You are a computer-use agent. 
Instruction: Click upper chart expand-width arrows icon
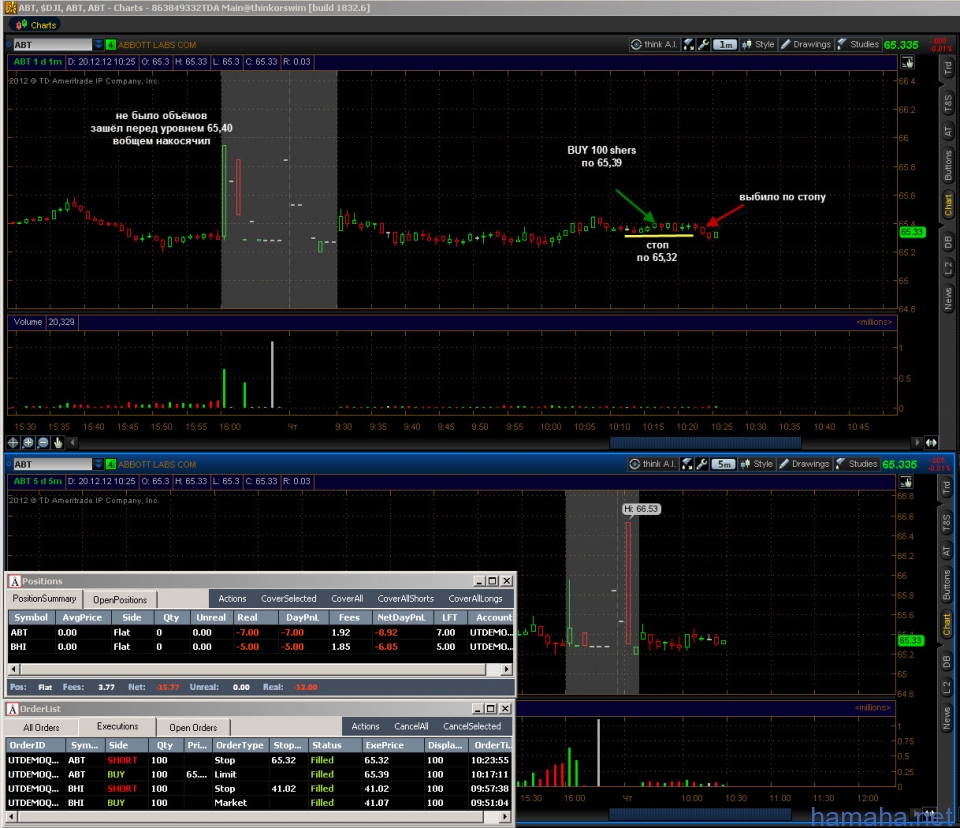(x=931, y=442)
